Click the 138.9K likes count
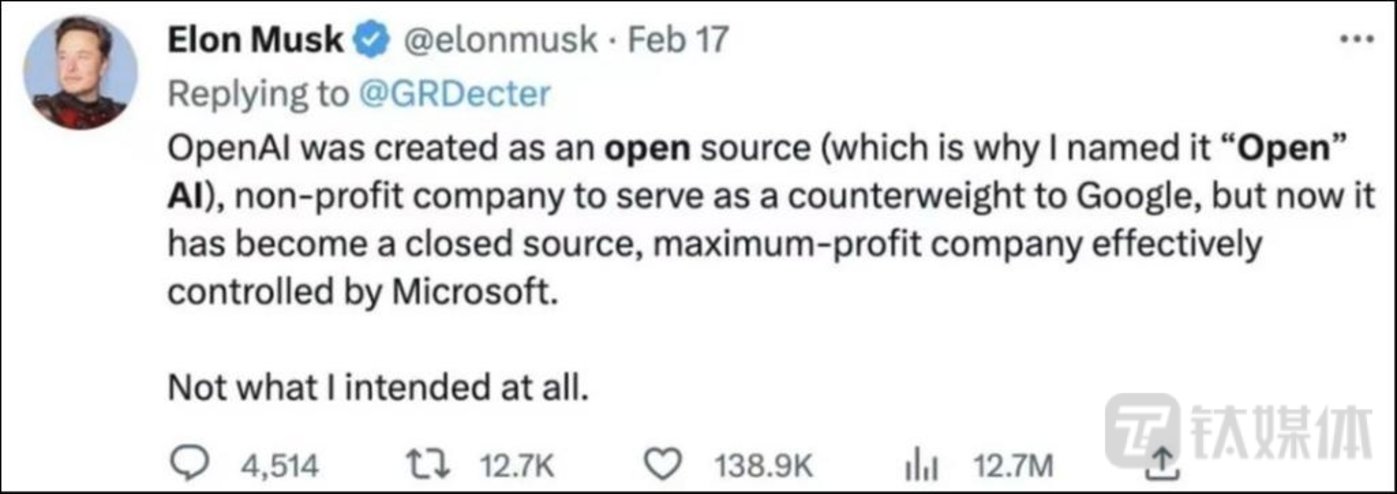Viewport: 1397px width, 494px height. 765,465
